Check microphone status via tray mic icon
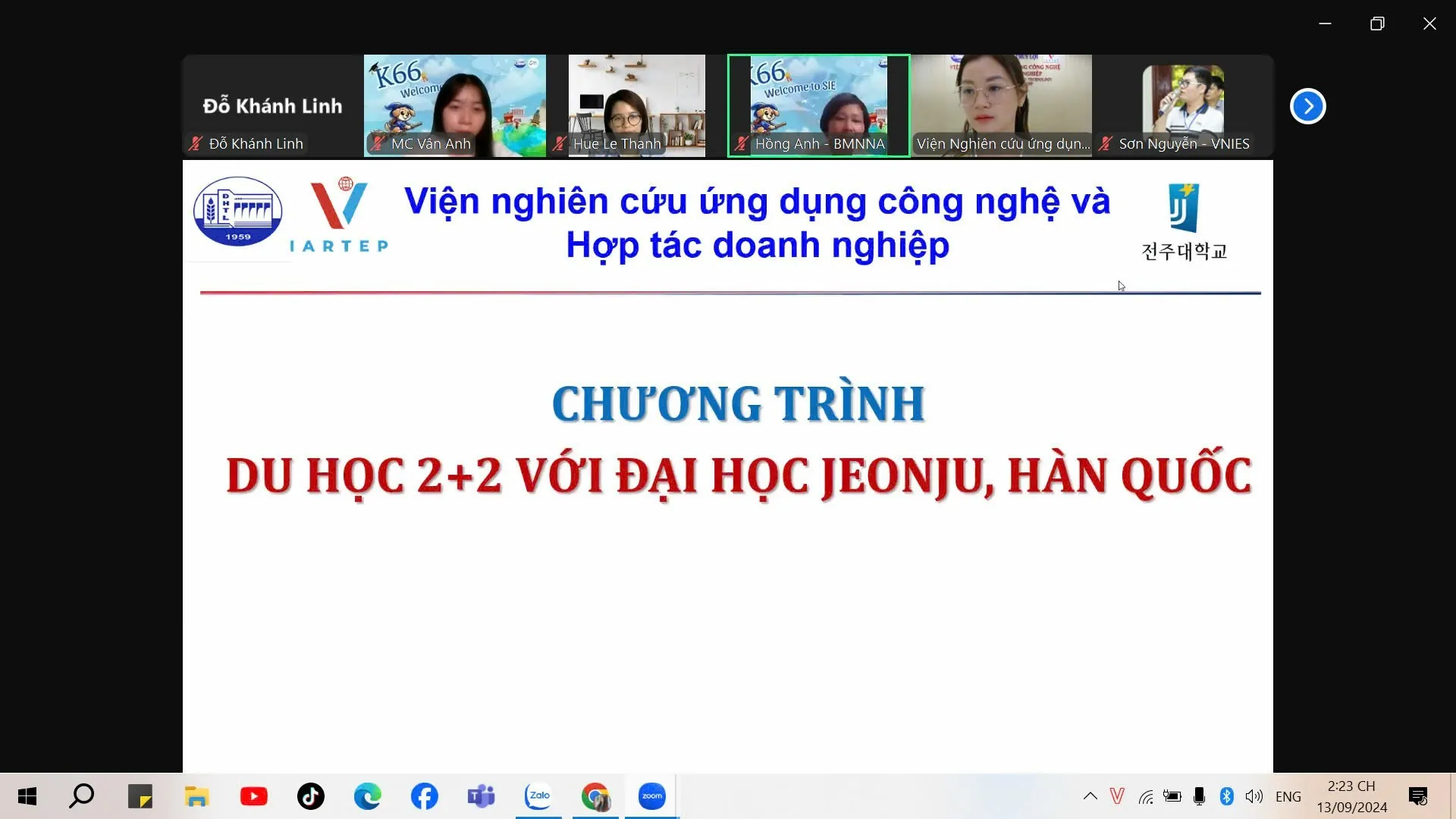Screen dimensions: 1456x819 1199,796
